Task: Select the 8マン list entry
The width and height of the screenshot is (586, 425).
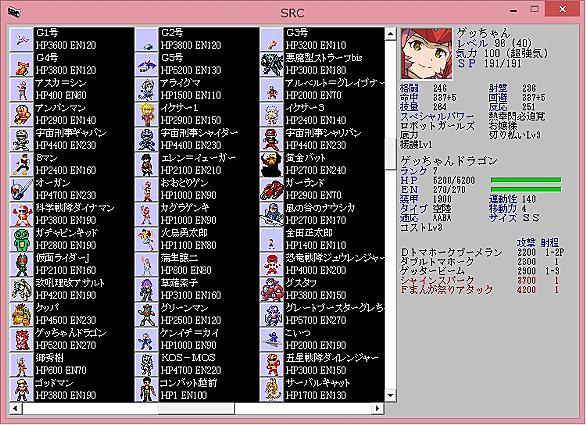Action: click(72, 164)
